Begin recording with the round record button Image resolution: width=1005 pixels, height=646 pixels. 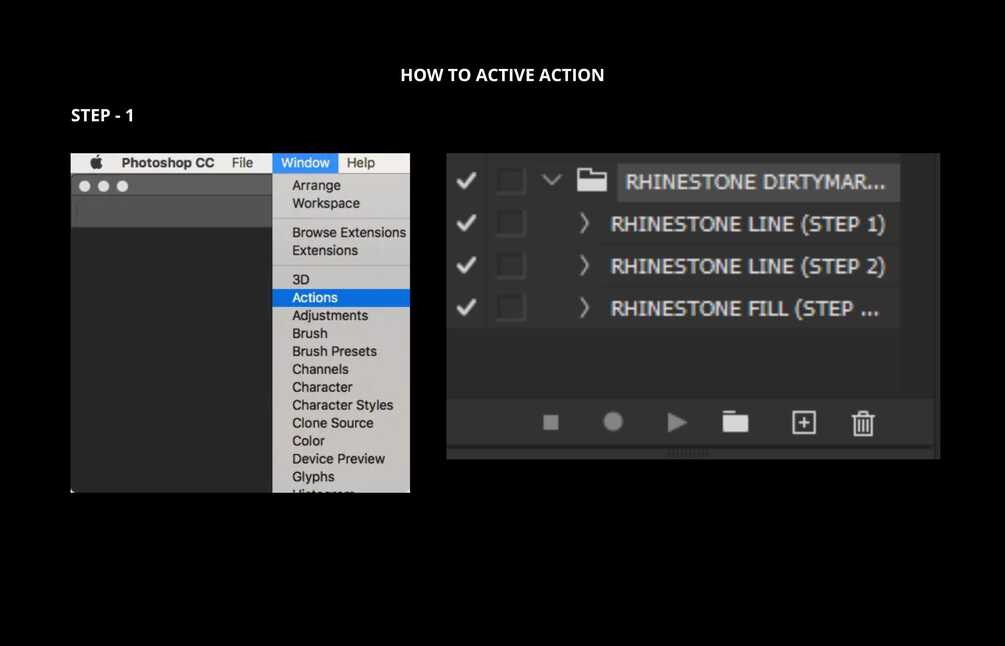coord(613,422)
